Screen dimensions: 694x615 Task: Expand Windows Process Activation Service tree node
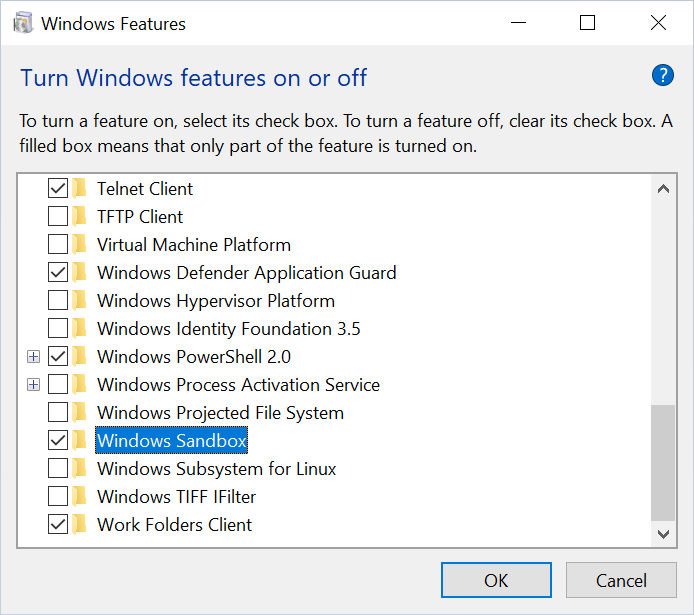34,384
